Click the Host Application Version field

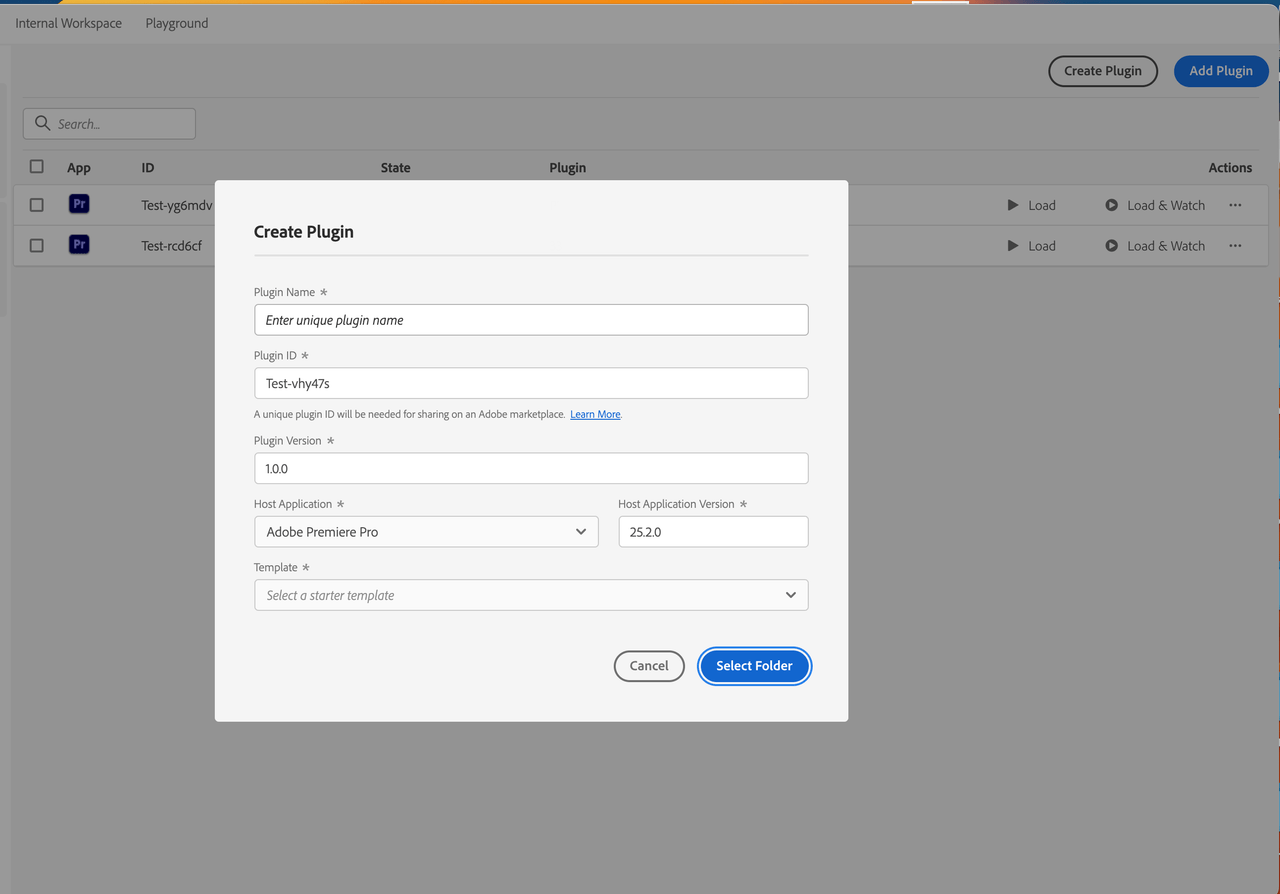click(713, 532)
